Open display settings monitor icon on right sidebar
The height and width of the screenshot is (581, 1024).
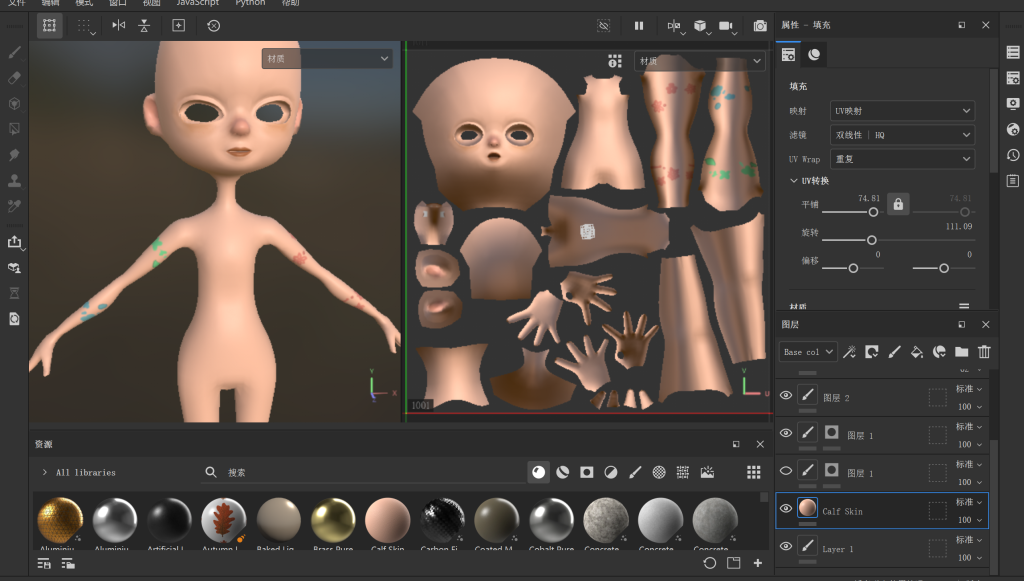point(1013,104)
